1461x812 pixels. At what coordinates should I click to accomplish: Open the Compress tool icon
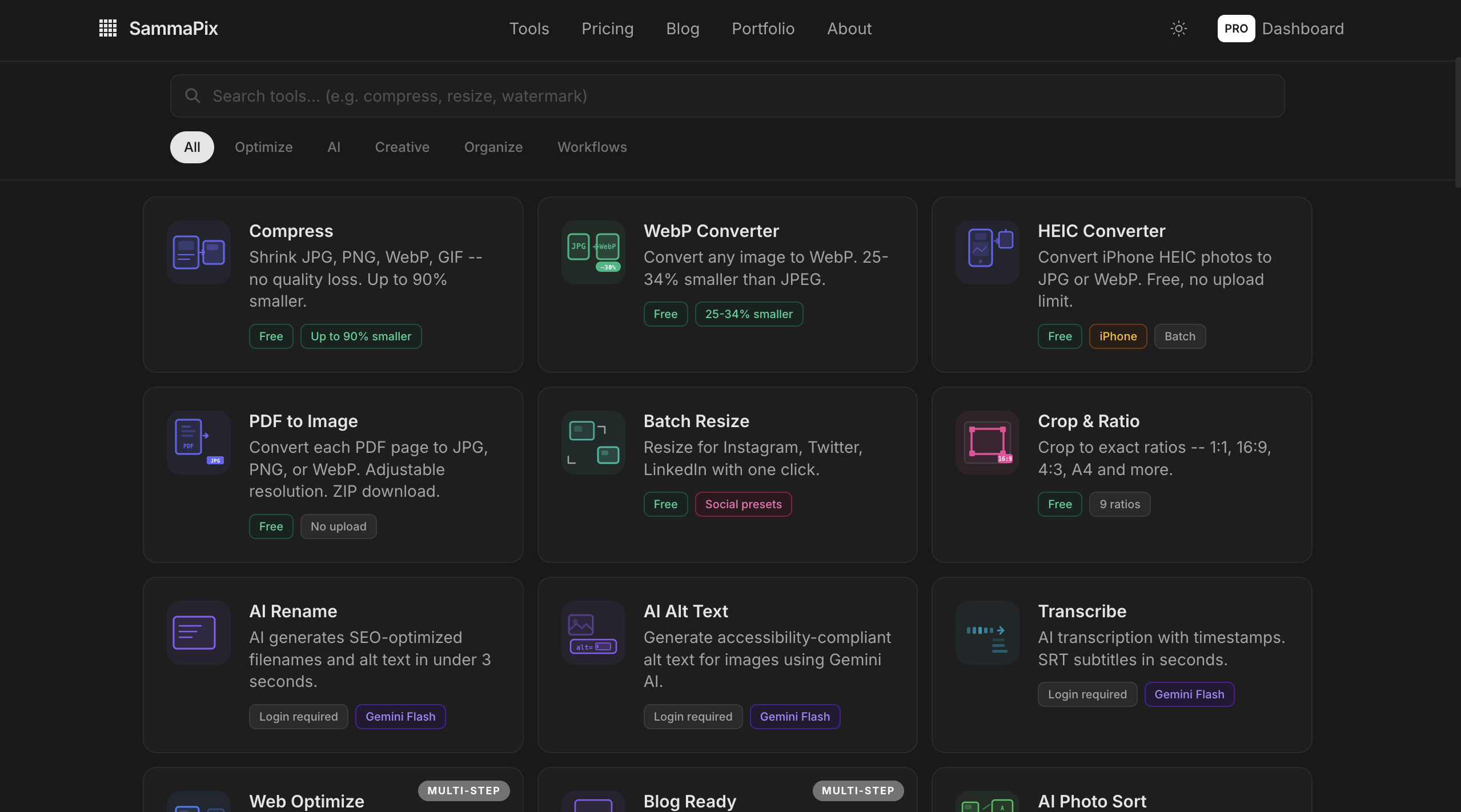tap(199, 252)
